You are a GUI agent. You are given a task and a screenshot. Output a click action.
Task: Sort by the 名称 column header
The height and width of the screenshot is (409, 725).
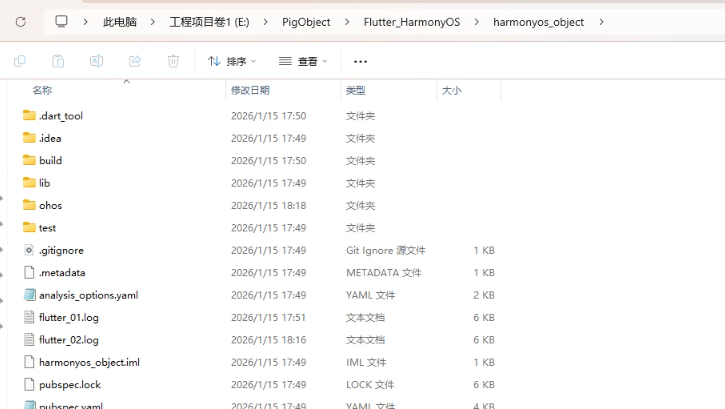click(42, 90)
